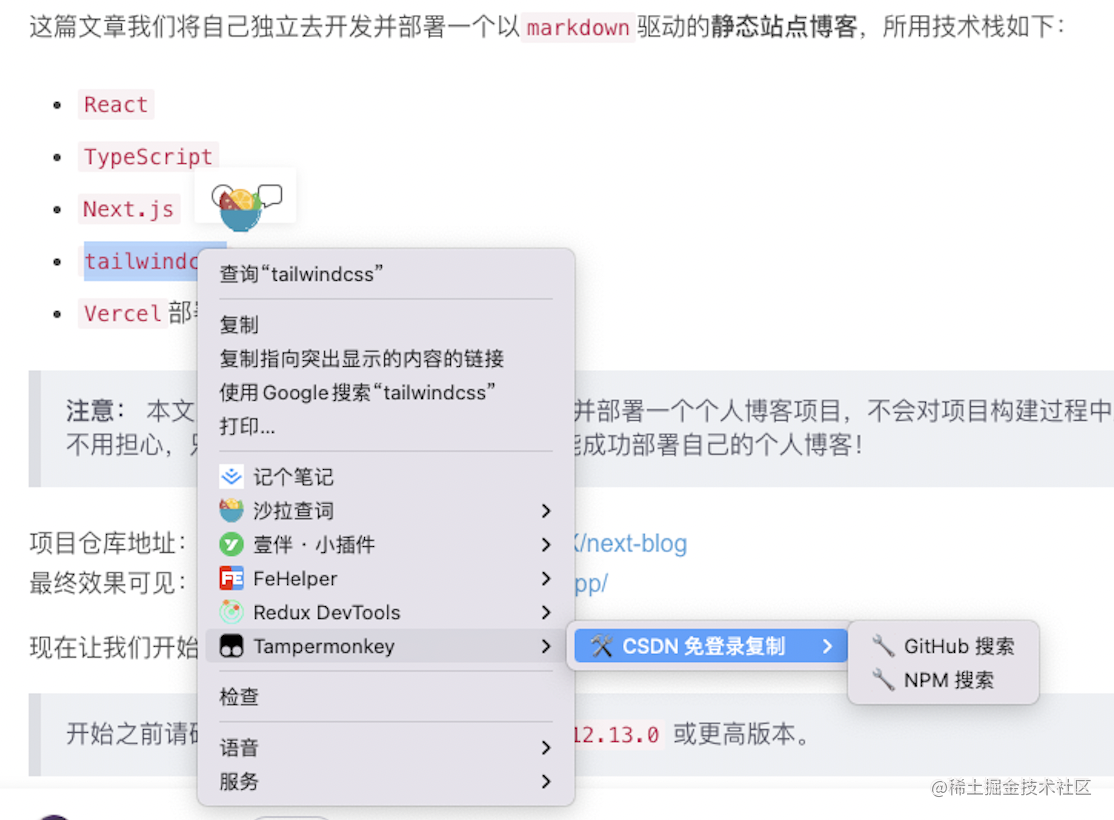Open the FeHelper menu entry
The image size is (1114, 820).
coord(386,578)
